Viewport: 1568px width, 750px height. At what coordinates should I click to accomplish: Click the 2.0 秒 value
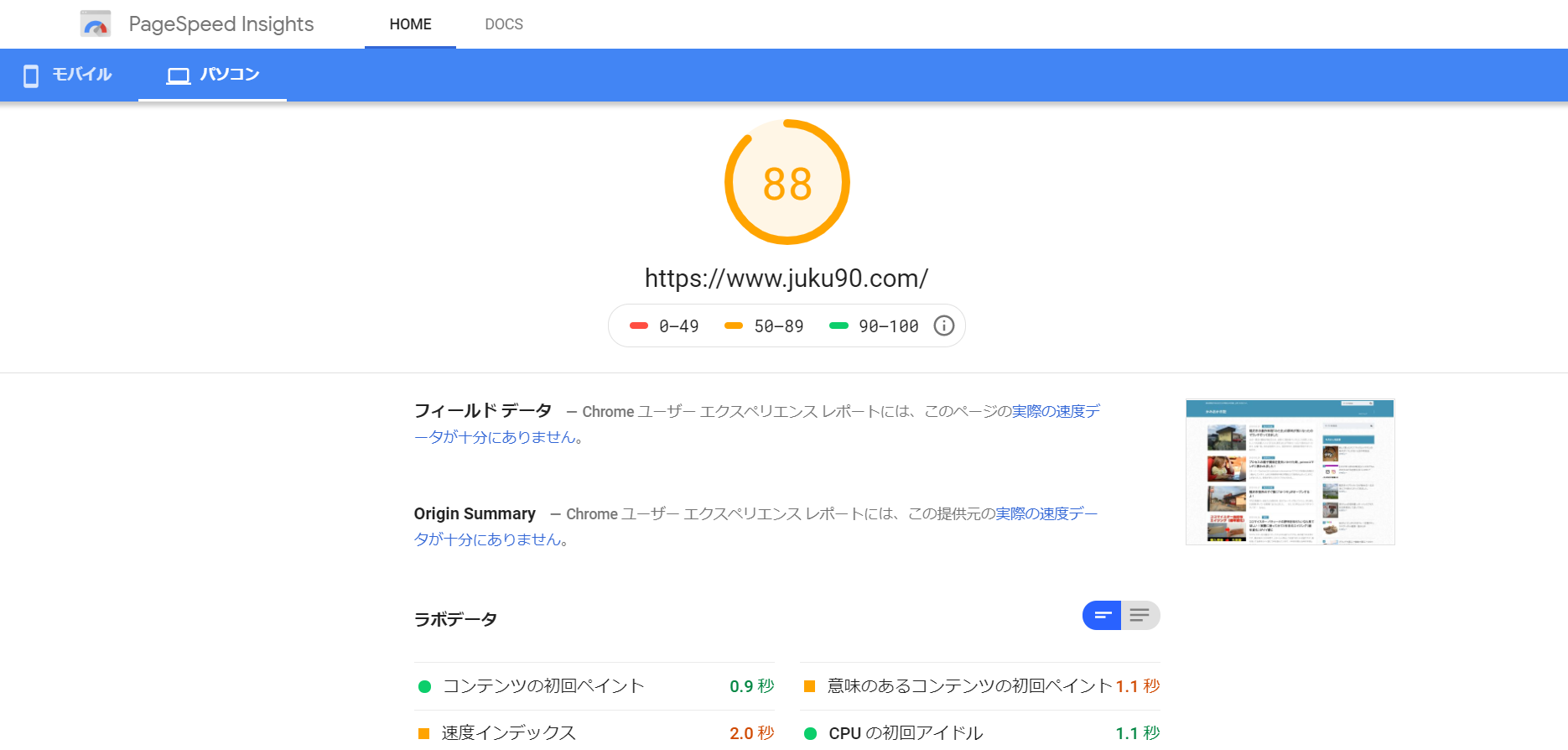(x=752, y=733)
